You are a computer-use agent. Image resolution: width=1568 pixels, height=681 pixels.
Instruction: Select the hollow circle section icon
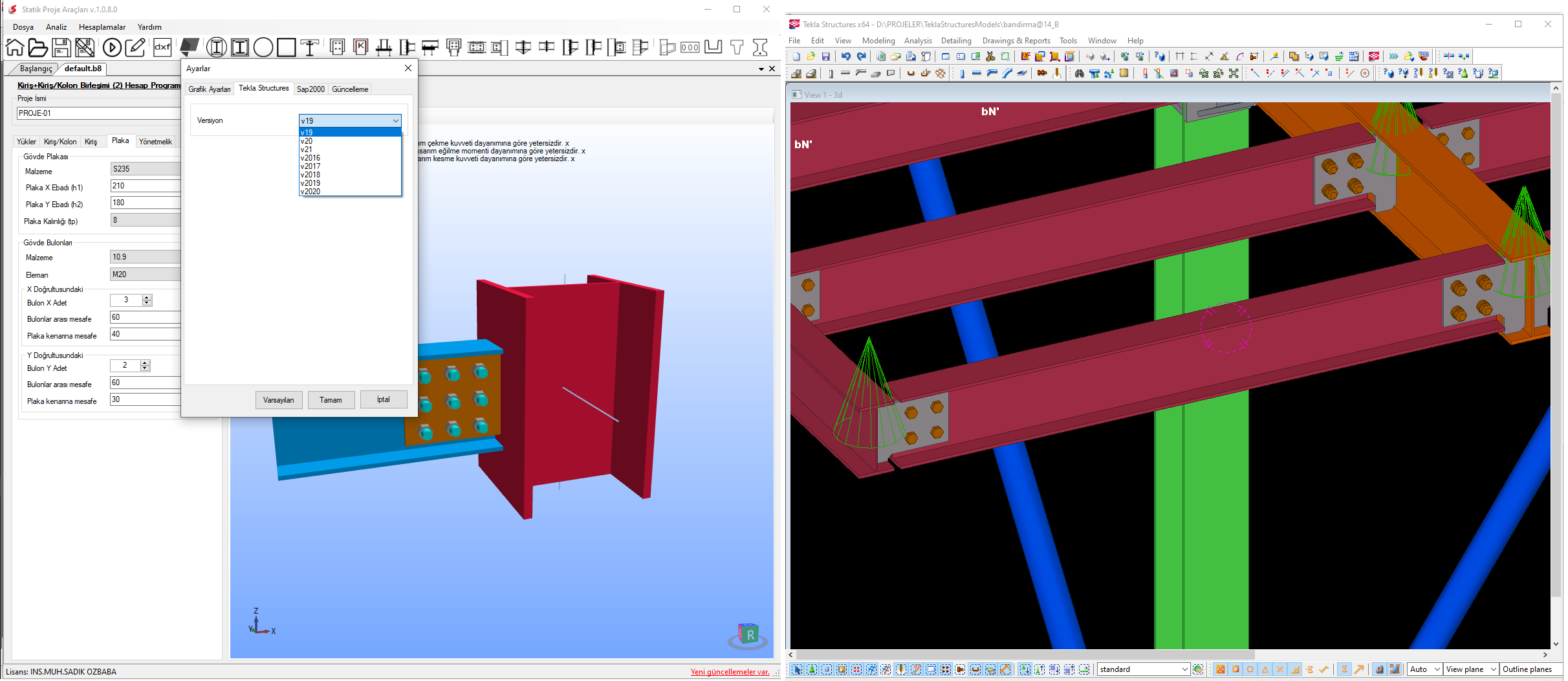pyautogui.click(x=263, y=47)
